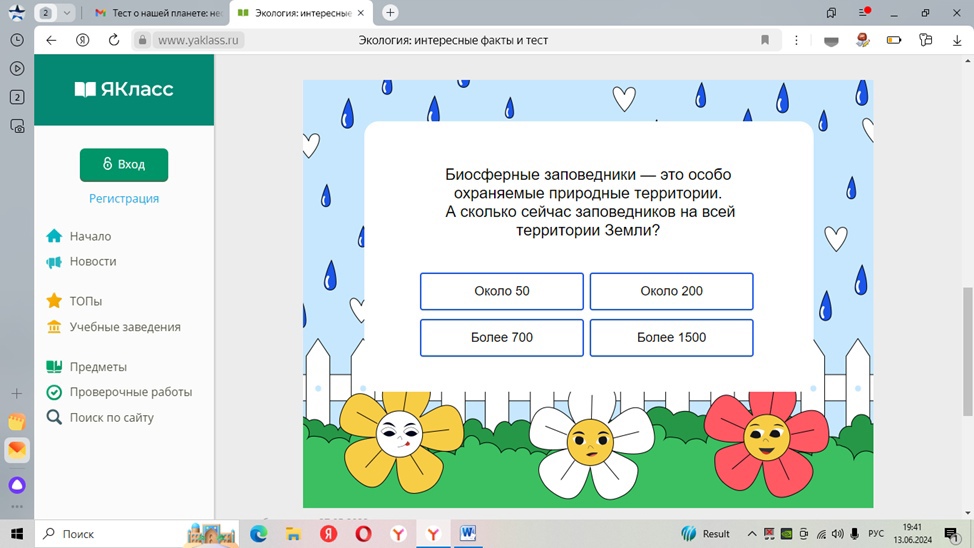Open the downloads arrow icon in the toolbar
Viewport: 974px width, 548px height.
coord(957,40)
